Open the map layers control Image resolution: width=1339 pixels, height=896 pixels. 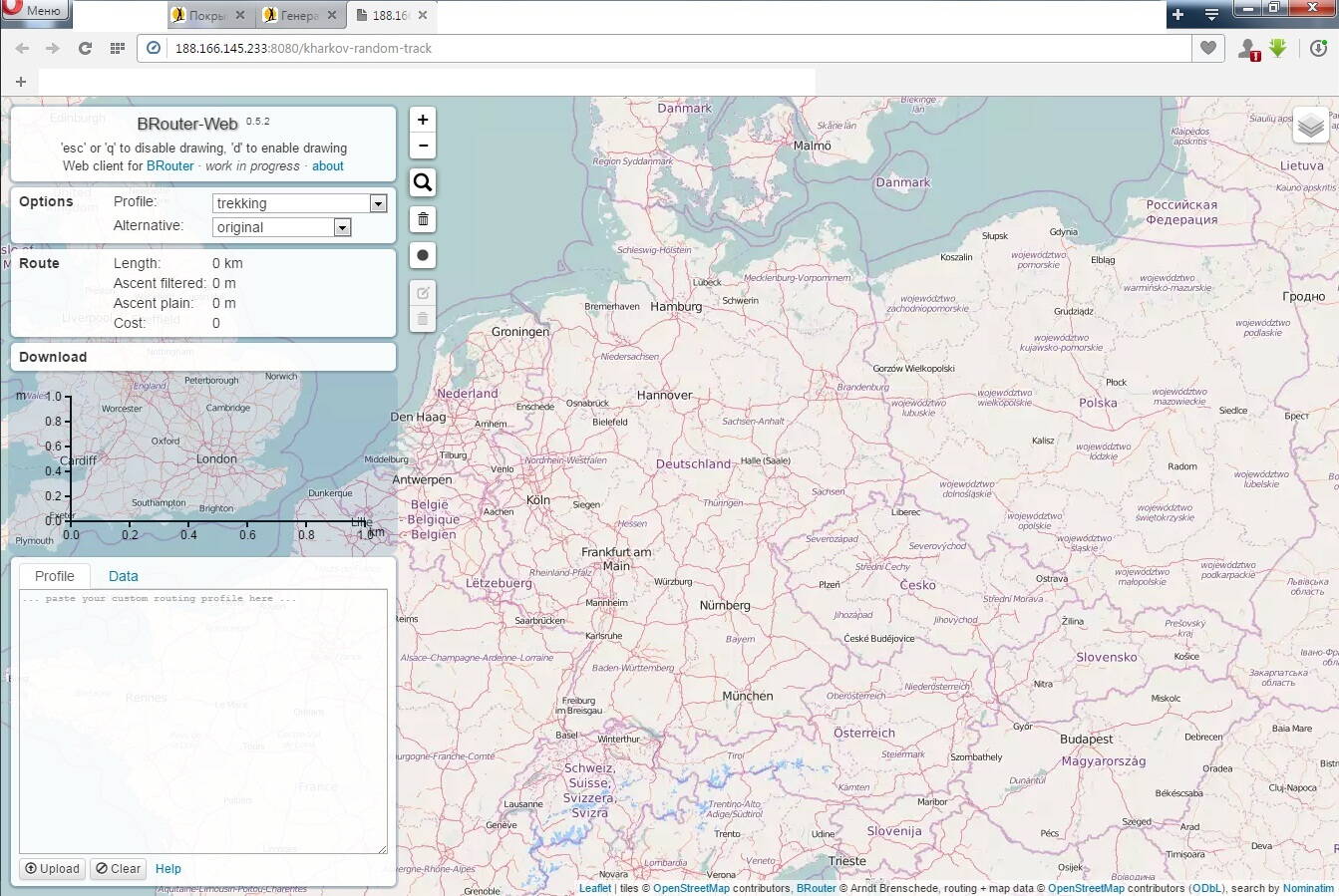pos(1310,126)
